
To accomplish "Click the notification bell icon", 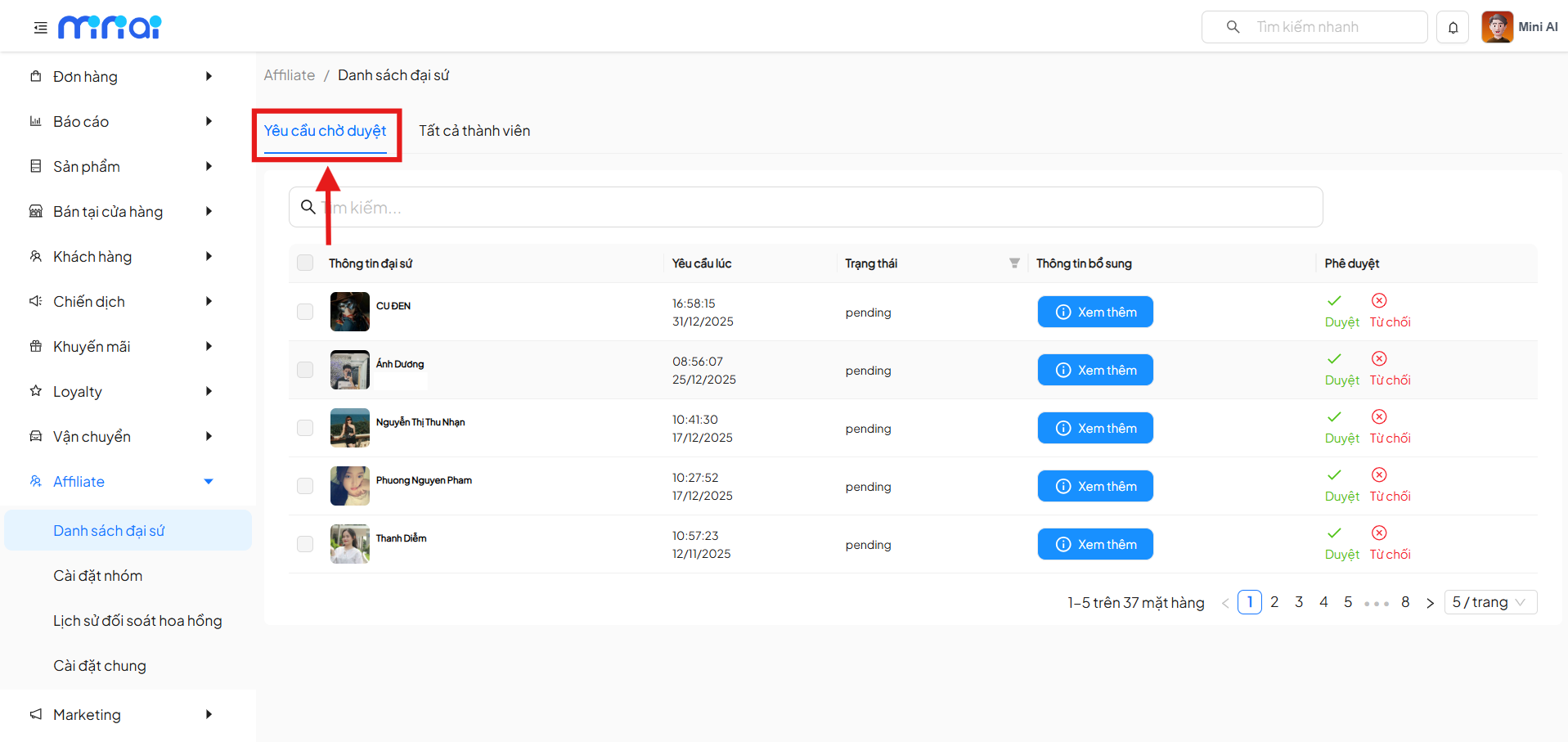I will point(1453,28).
